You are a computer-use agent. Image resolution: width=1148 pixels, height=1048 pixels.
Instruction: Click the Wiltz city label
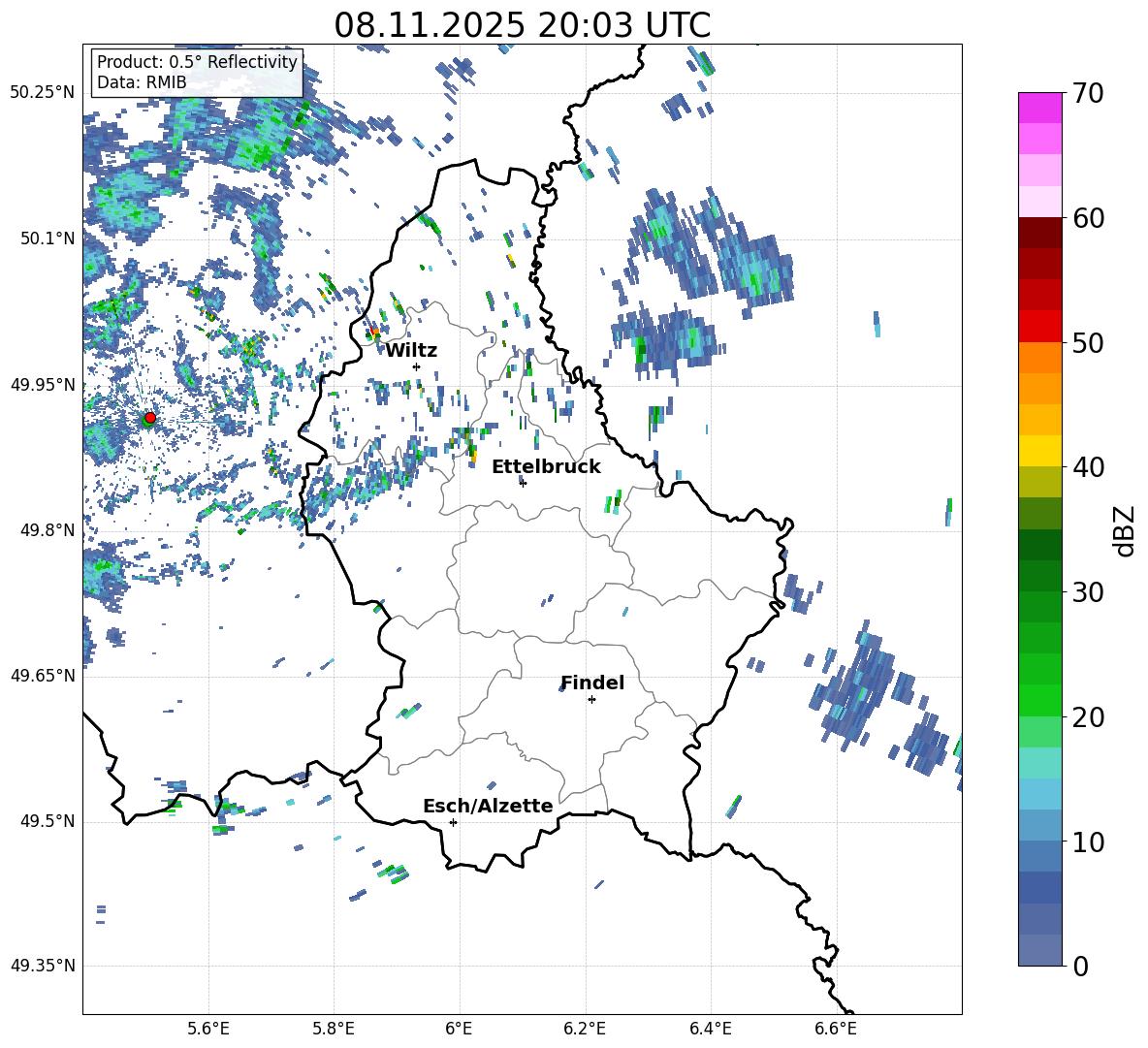411,351
